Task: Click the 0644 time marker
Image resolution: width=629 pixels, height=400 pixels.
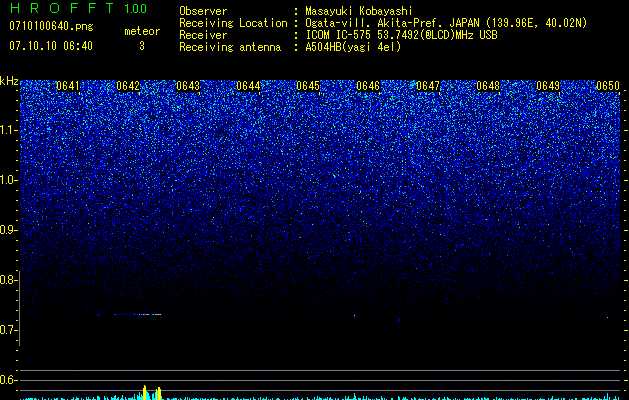Action: 248,86
